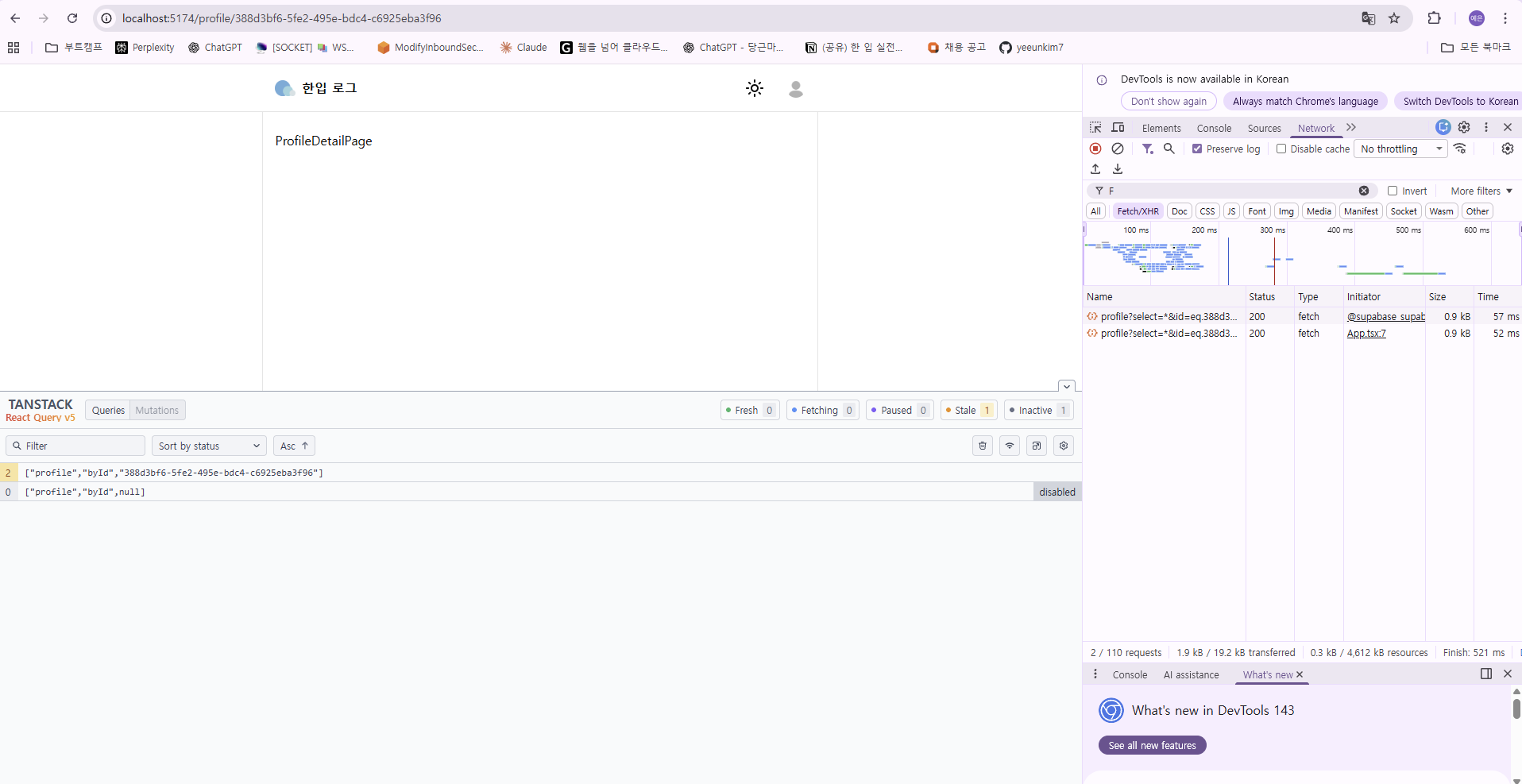Open the yeeunkim7 GitHub bookmark

(1031, 48)
